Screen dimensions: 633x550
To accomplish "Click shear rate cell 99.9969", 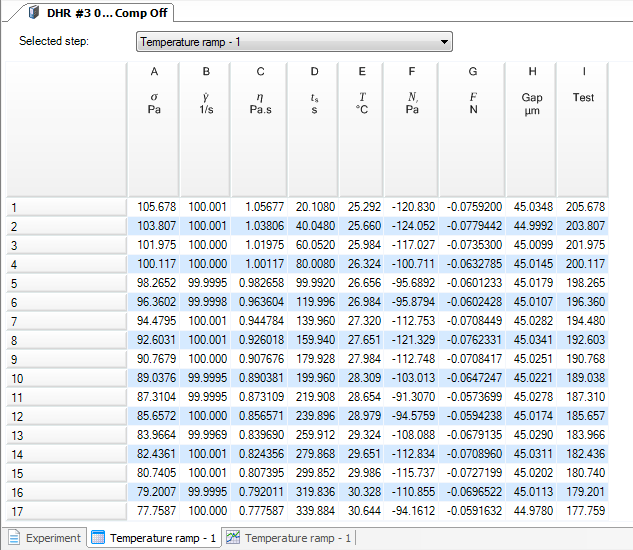I will point(205,435).
